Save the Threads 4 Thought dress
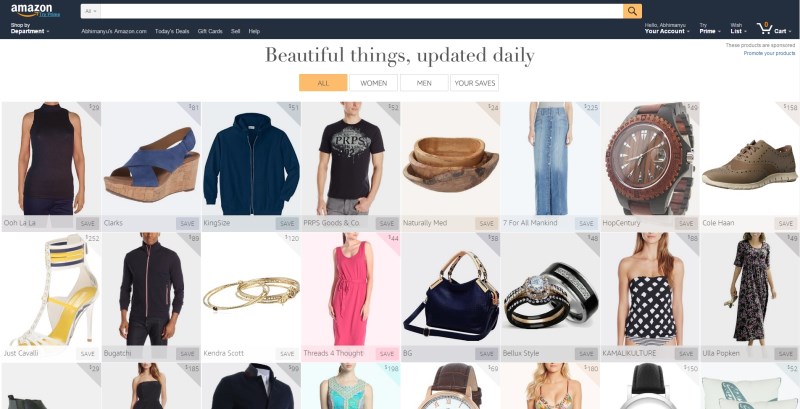Screen dimensions: 800x409 pos(387,353)
